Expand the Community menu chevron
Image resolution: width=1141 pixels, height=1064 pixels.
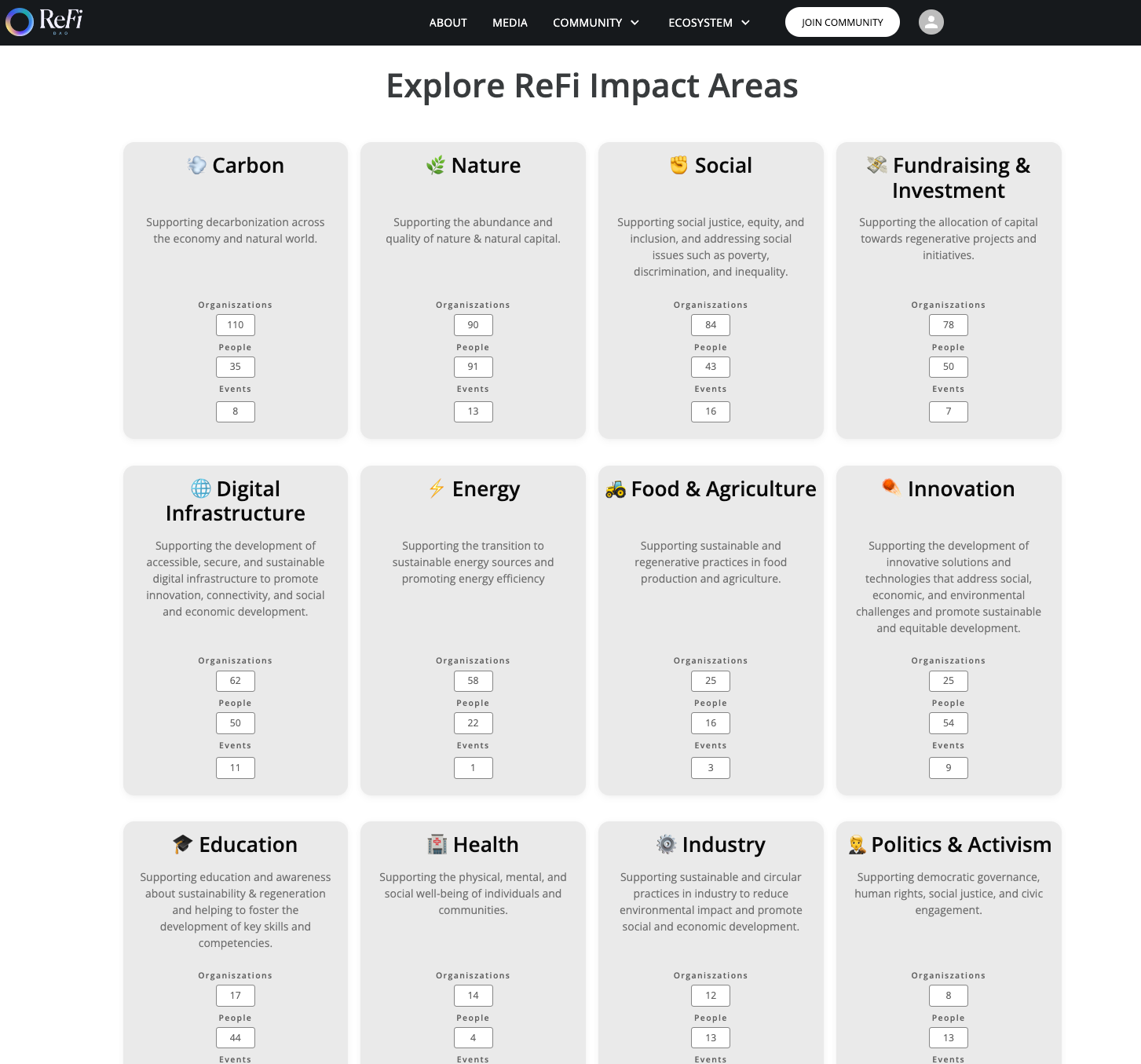coord(634,23)
